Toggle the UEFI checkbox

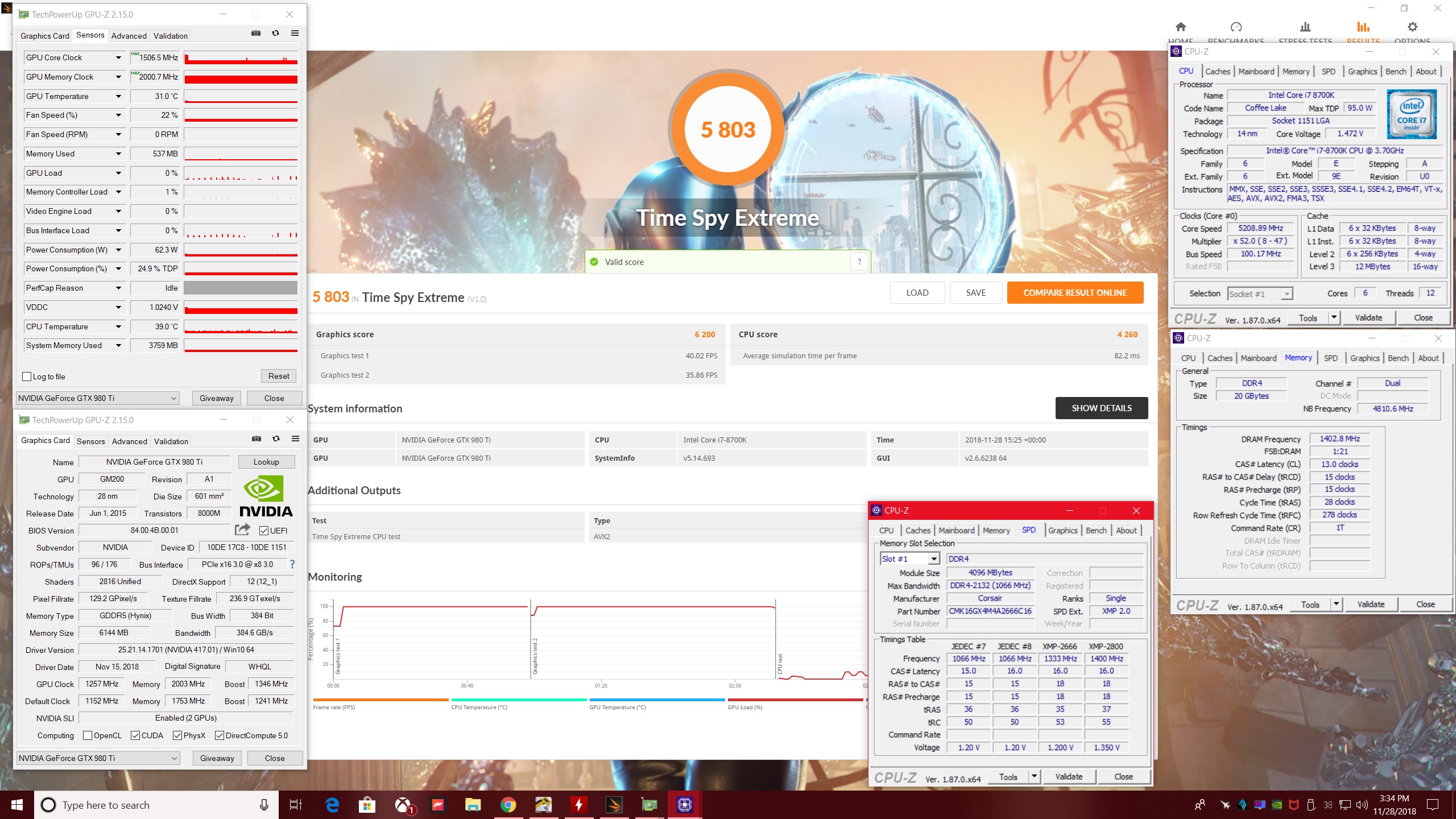click(264, 531)
